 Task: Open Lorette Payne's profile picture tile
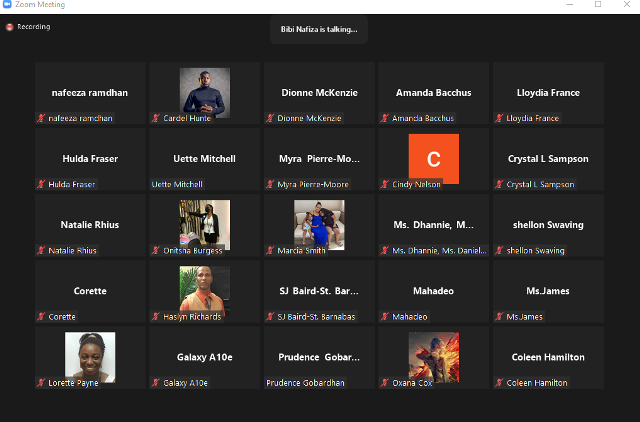[90, 355]
